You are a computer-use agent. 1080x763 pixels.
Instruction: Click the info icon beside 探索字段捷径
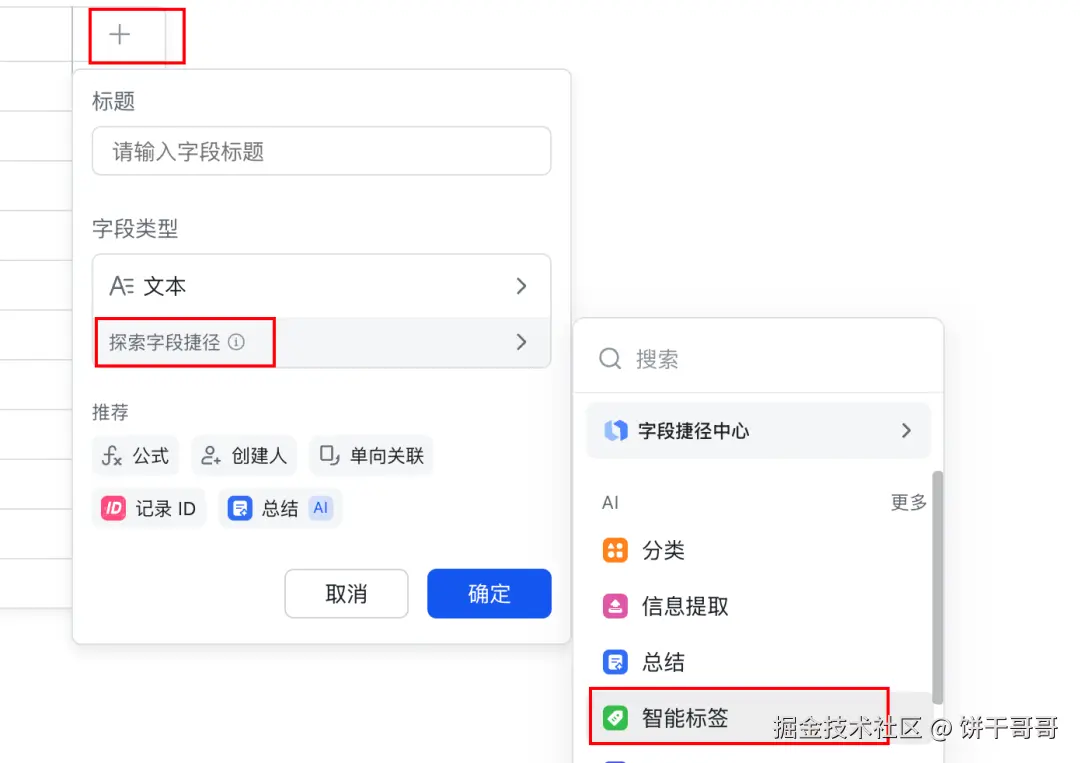[x=236, y=342]
